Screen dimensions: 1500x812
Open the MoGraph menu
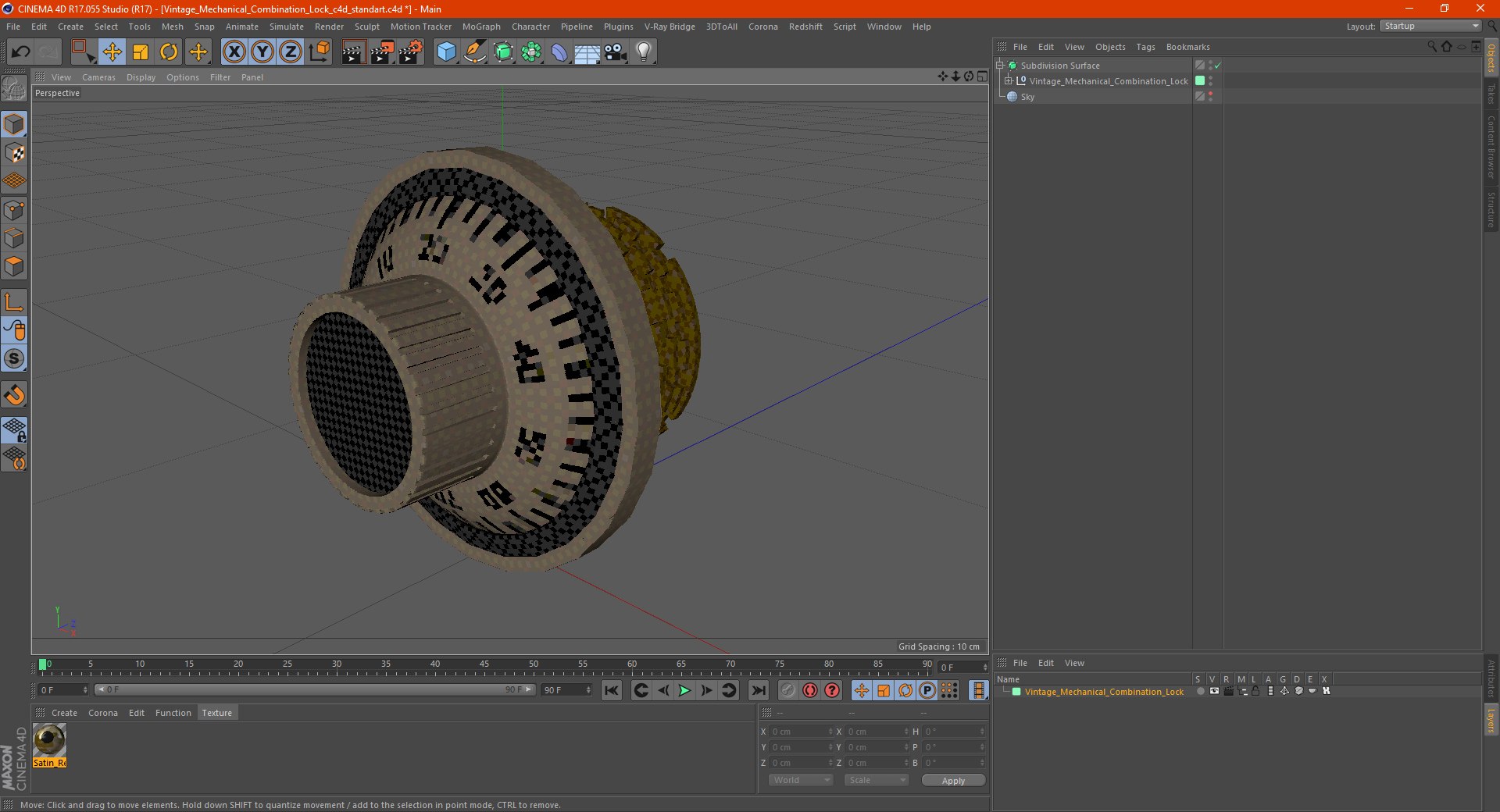480,27
